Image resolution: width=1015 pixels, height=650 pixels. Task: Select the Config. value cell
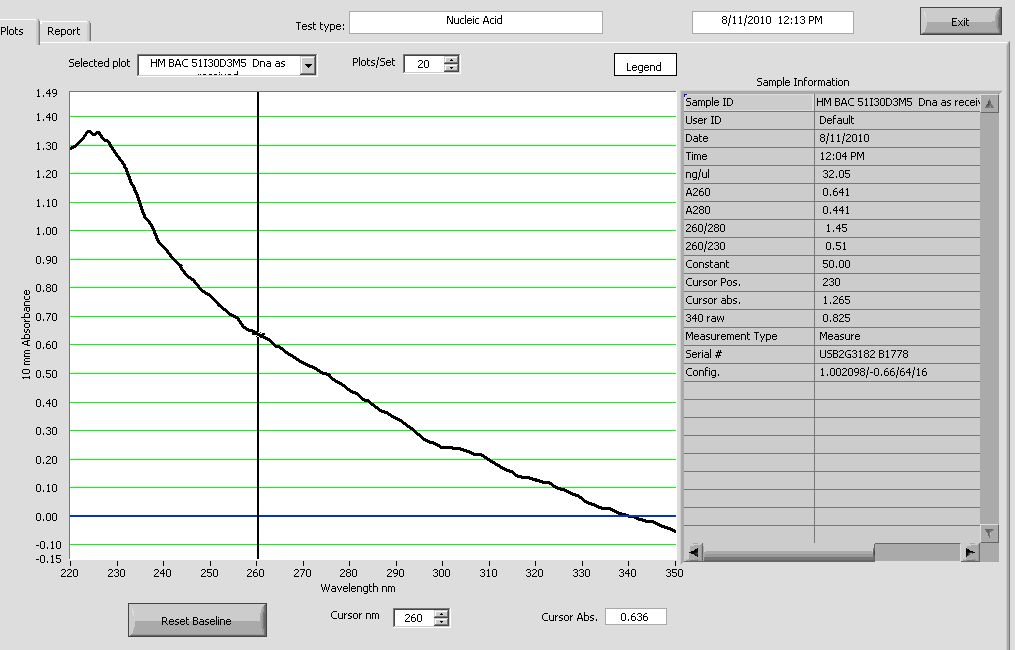pyautogui.click(x=897, y=372)
